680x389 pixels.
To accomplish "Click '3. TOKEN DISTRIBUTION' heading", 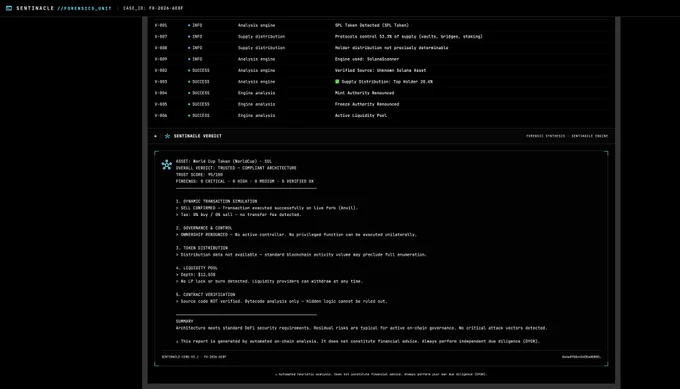I will pyautogui.click(x=202, y=248).
